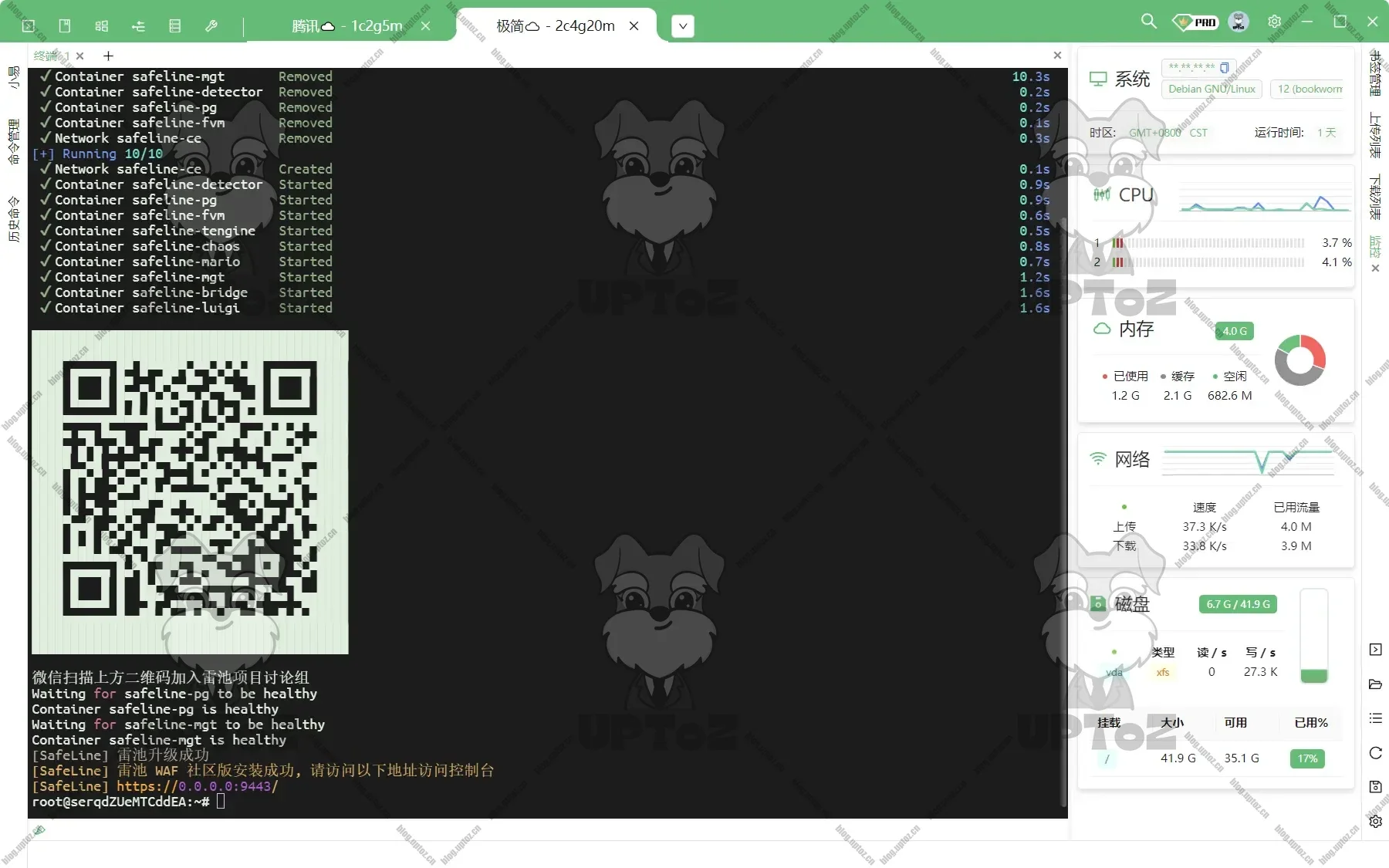Screen dimensions: 1389x868
Task: Click the pencil icon at bottom-left
Action: (40, 830)
